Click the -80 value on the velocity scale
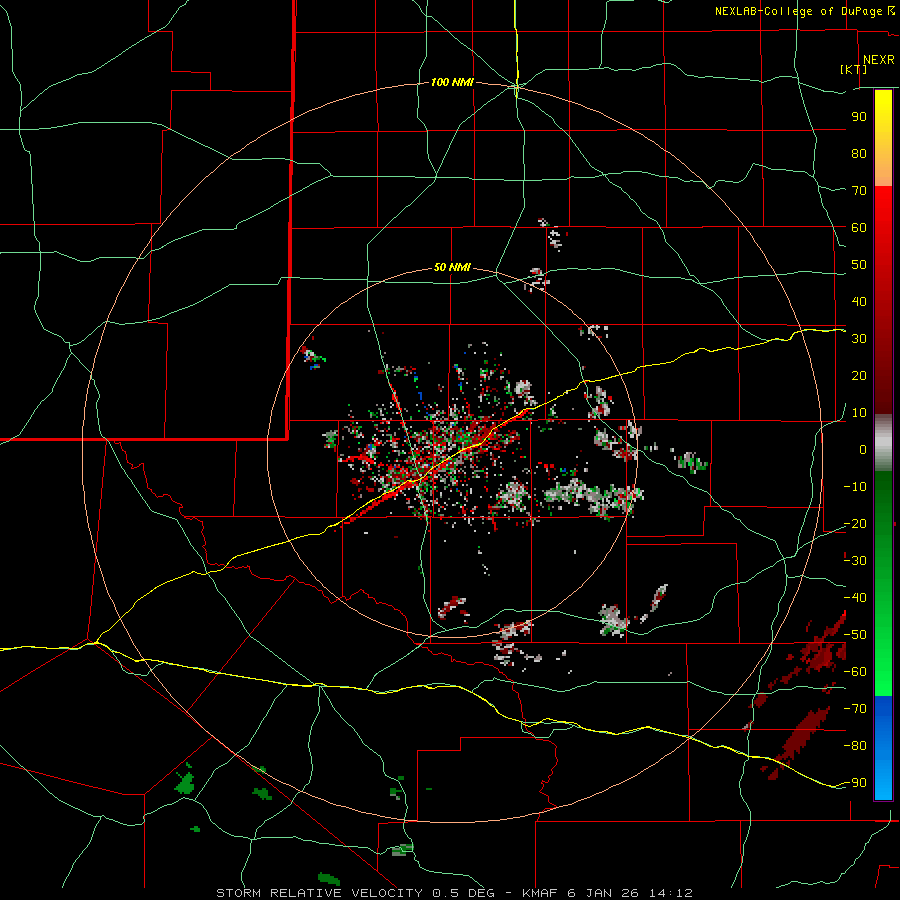Screen dimensions: 900x900 point(855,746)
